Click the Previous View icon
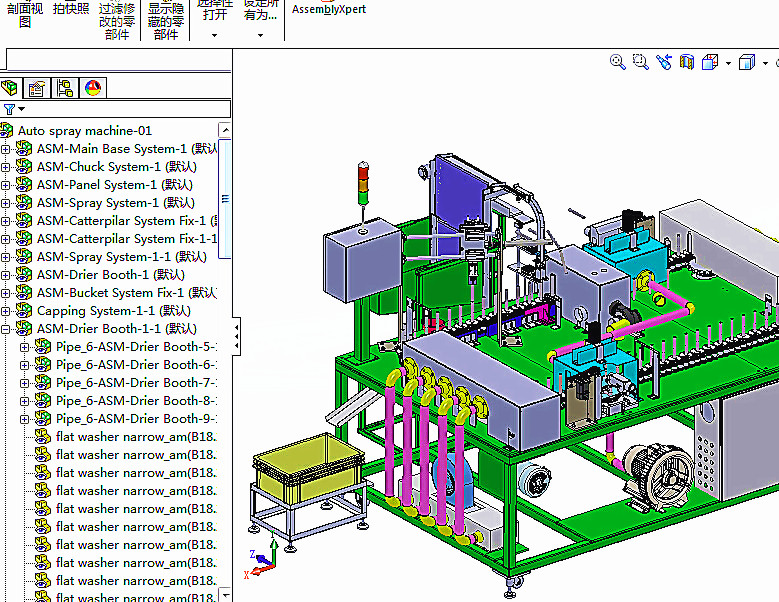Image resolution: width=779 pixels, height=602 pixels. click(664, 62)
